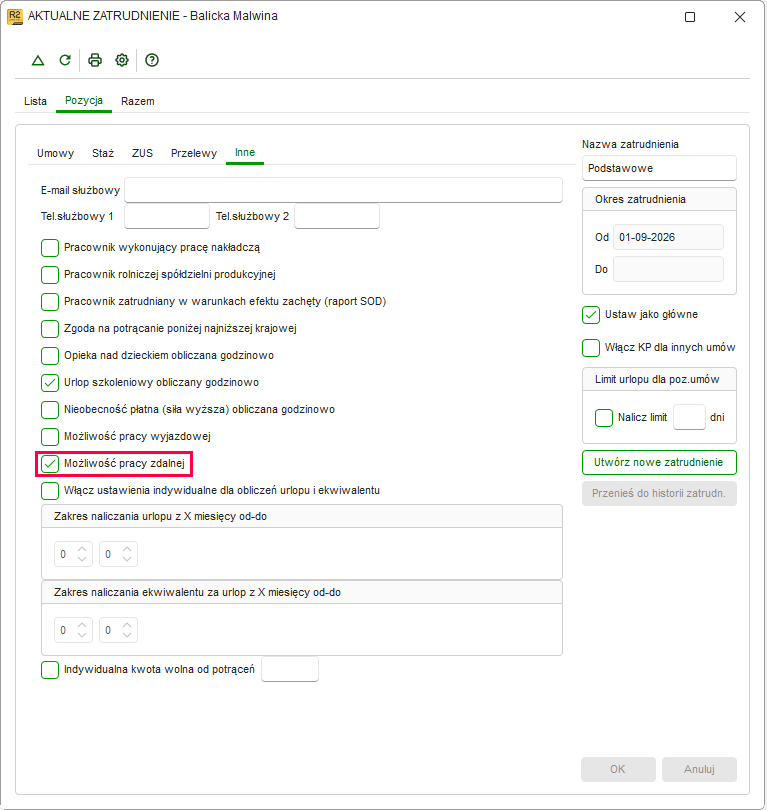This screenshot has height=810, width=767.
Task: Edit the Nazwa zatrudnienia field
Action: pos(659,168)
